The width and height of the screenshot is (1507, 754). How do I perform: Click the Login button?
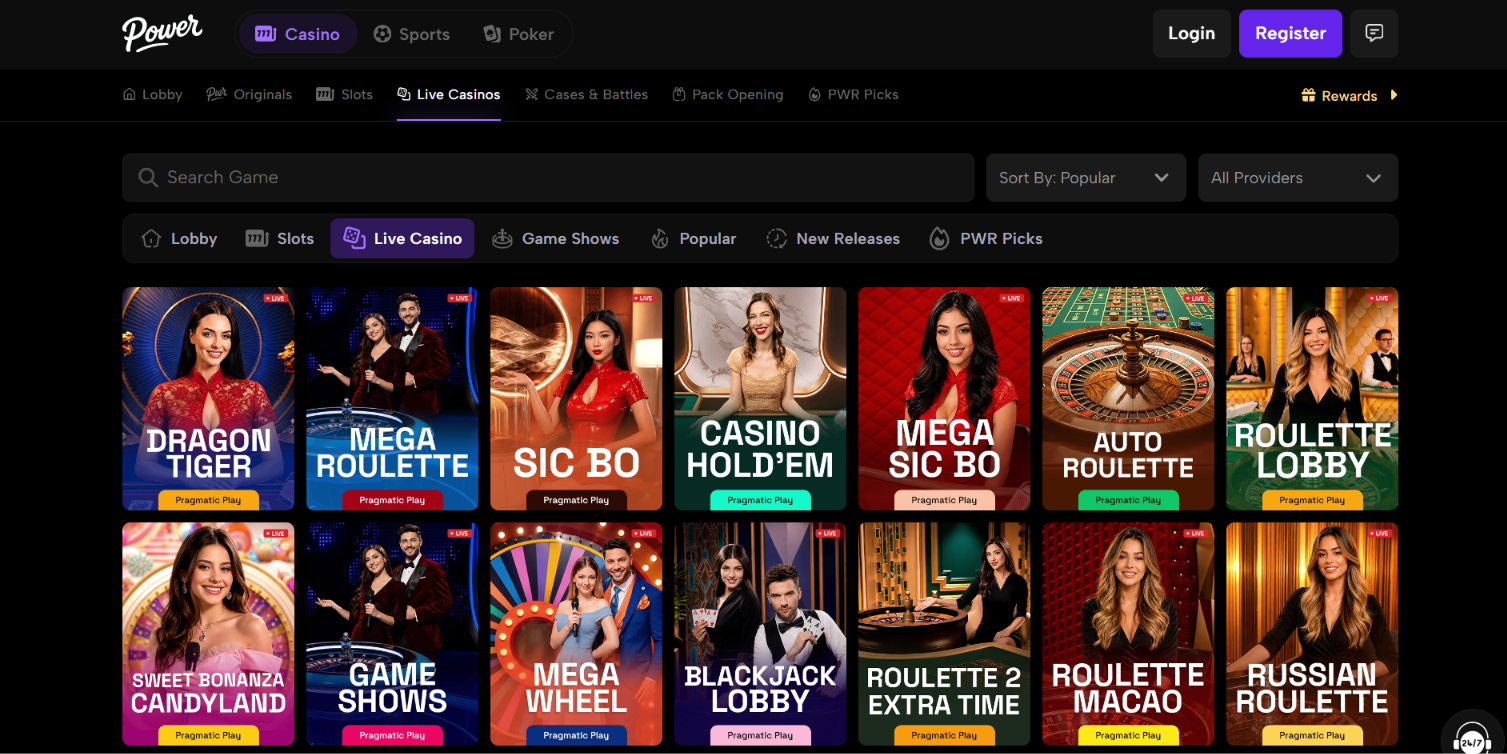[x=1191, y=33]
